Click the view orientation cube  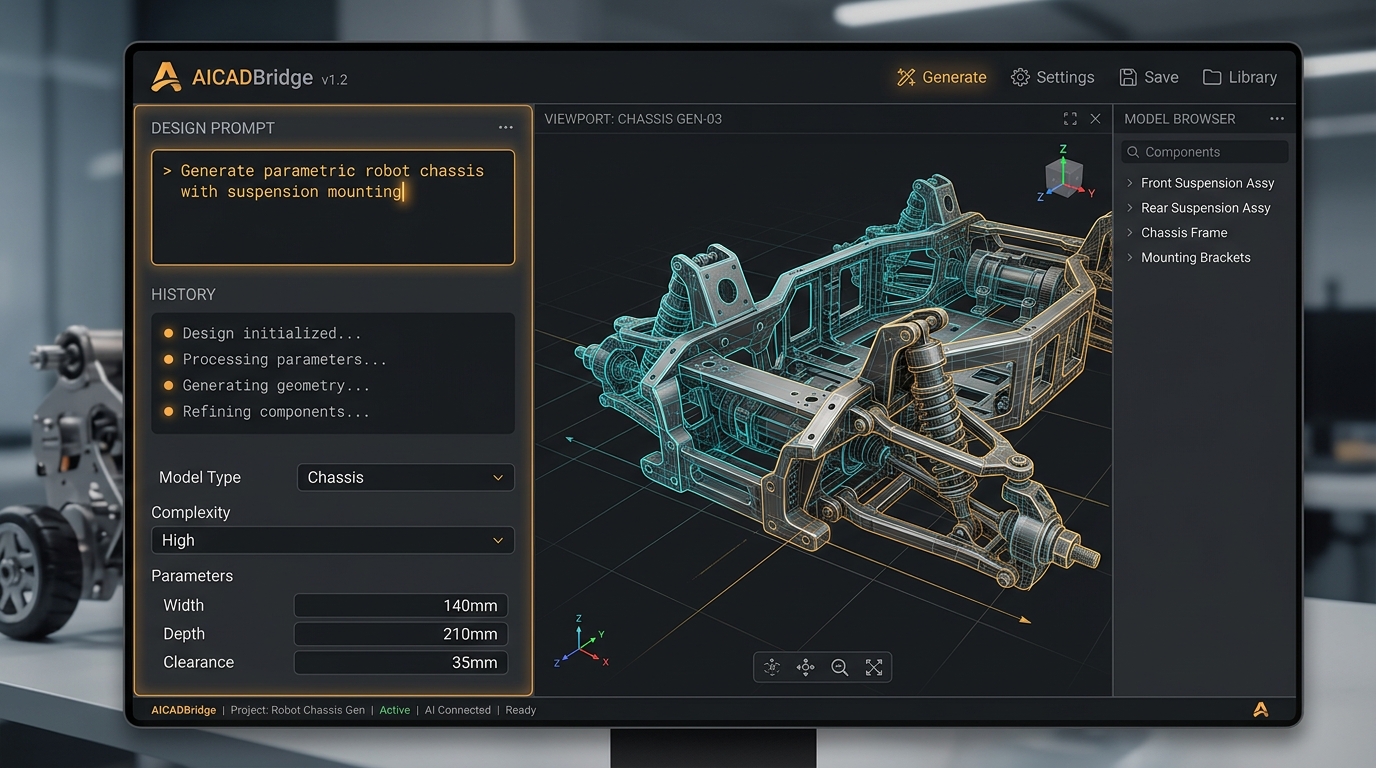(1063, 177)
